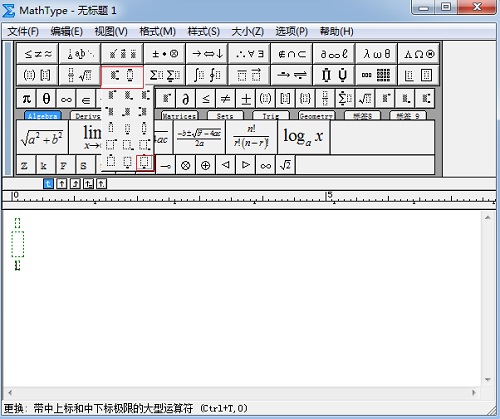Image resolution: width=500 pixels, height=419 pixels.
Task: Insert the ∂ partial derivative symbol
Action: [x=186, y=99]
